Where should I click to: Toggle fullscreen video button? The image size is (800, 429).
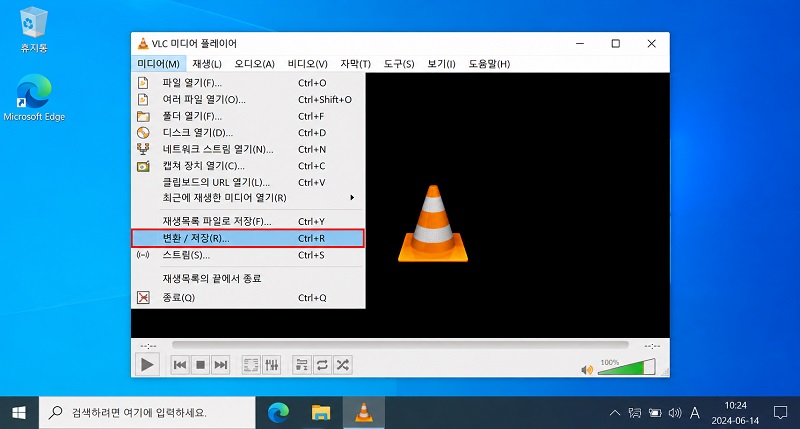(251, 365)
